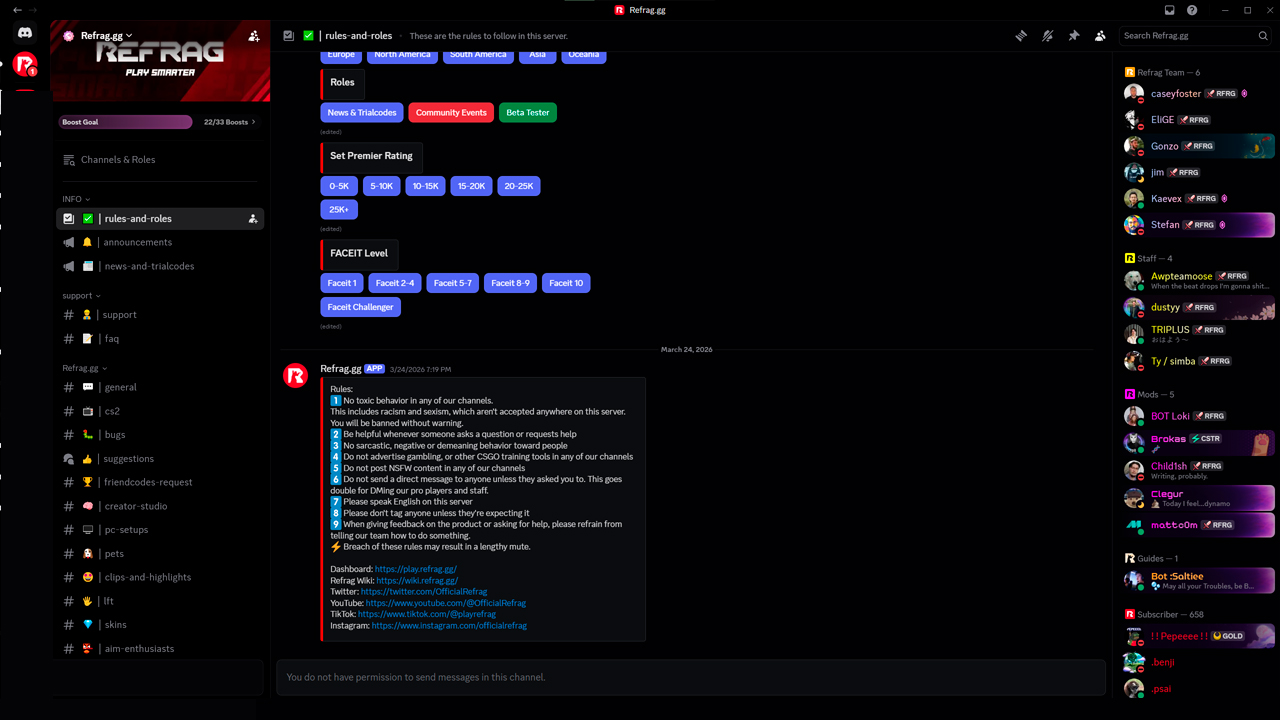Collapse the support category
This screenshot has width=1280, height=720.
click(81, 296)
